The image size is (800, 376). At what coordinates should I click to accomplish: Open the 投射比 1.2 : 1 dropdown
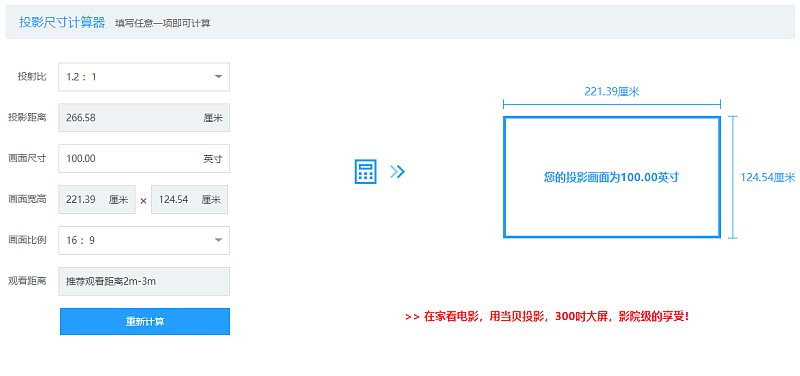coord(144,77)
